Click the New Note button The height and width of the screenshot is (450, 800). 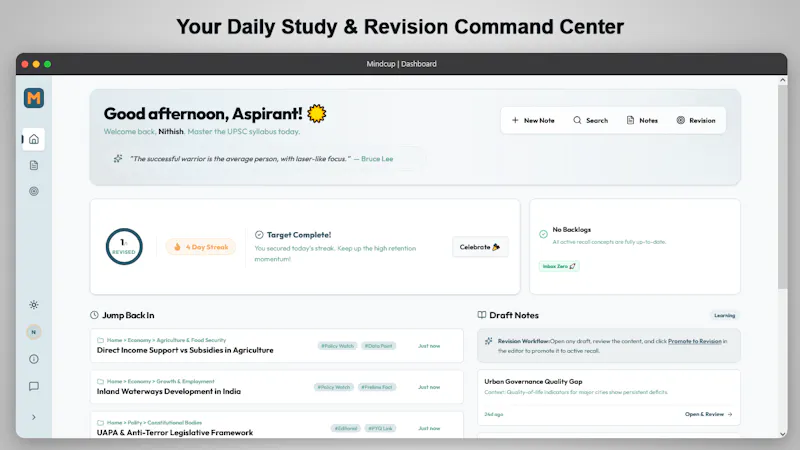pyautogui.click(x=533, y=120)
